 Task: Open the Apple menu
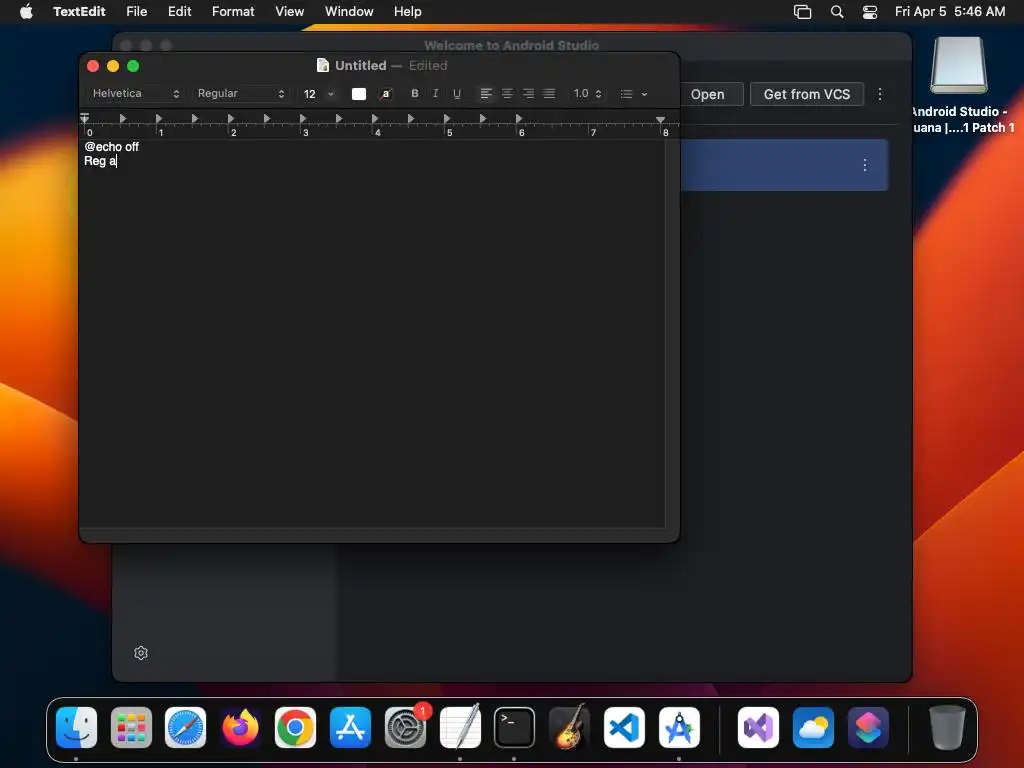pos(26,11)
